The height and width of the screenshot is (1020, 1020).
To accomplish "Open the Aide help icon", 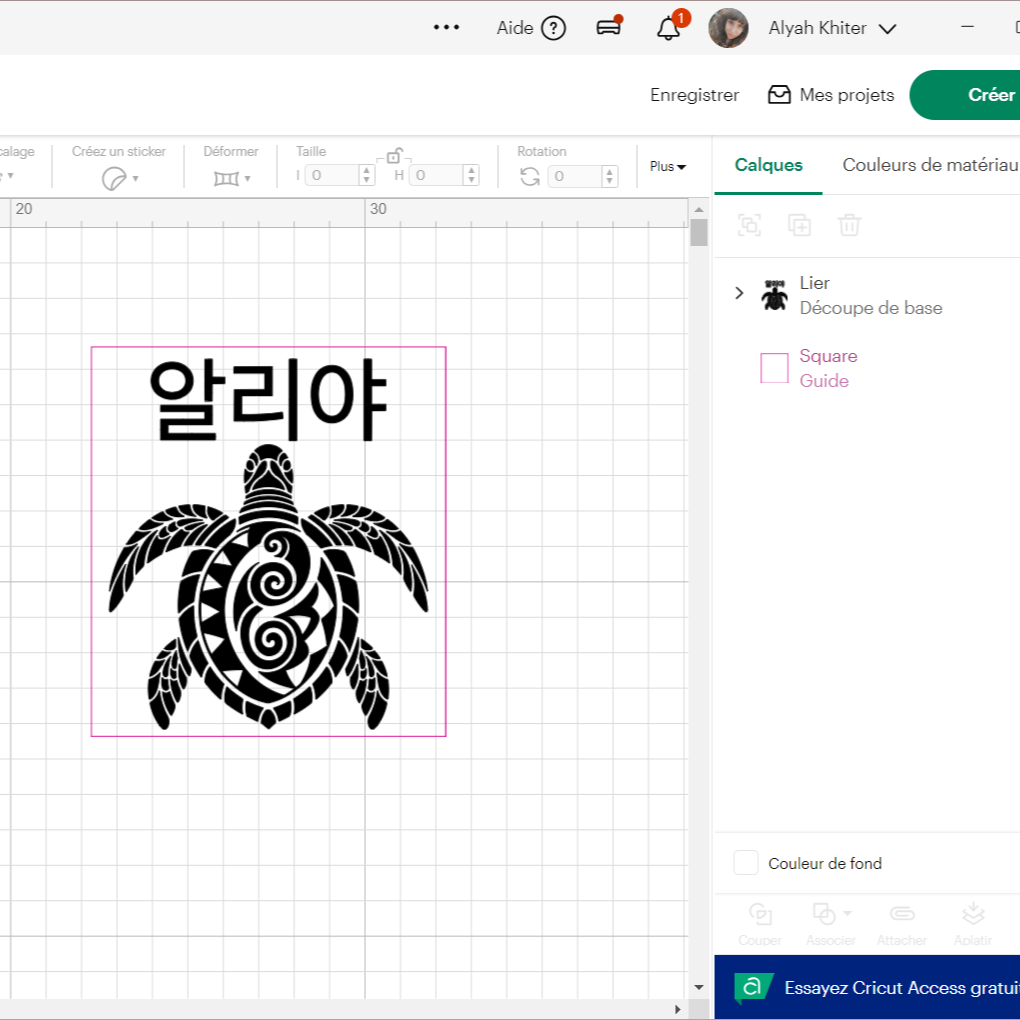I will [x=553, y=28].
